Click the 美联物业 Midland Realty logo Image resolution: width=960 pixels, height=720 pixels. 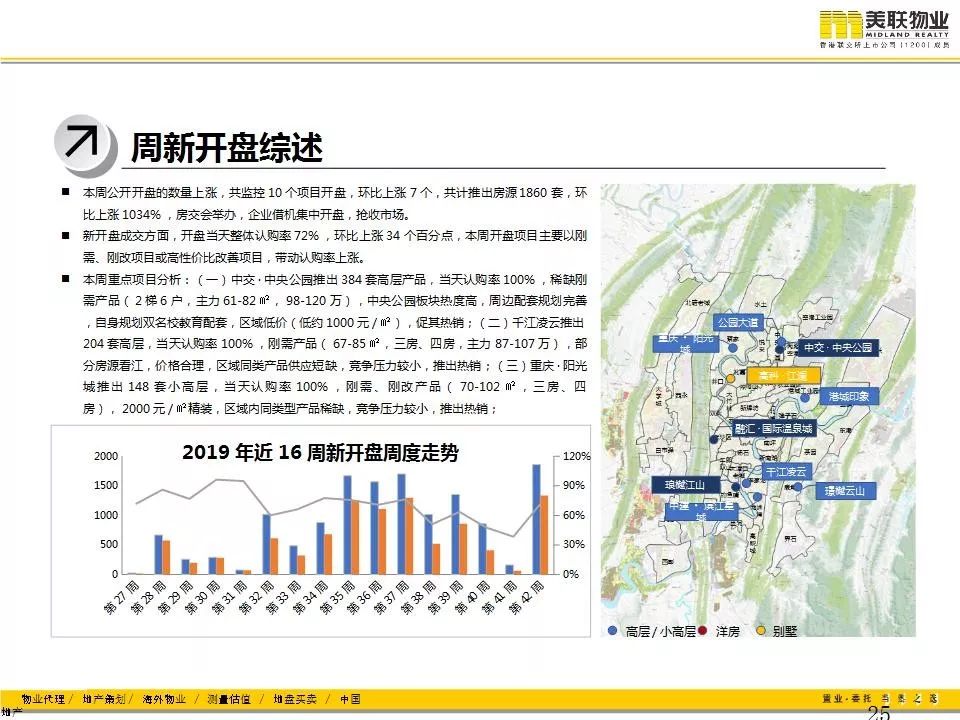pos(884,29)
